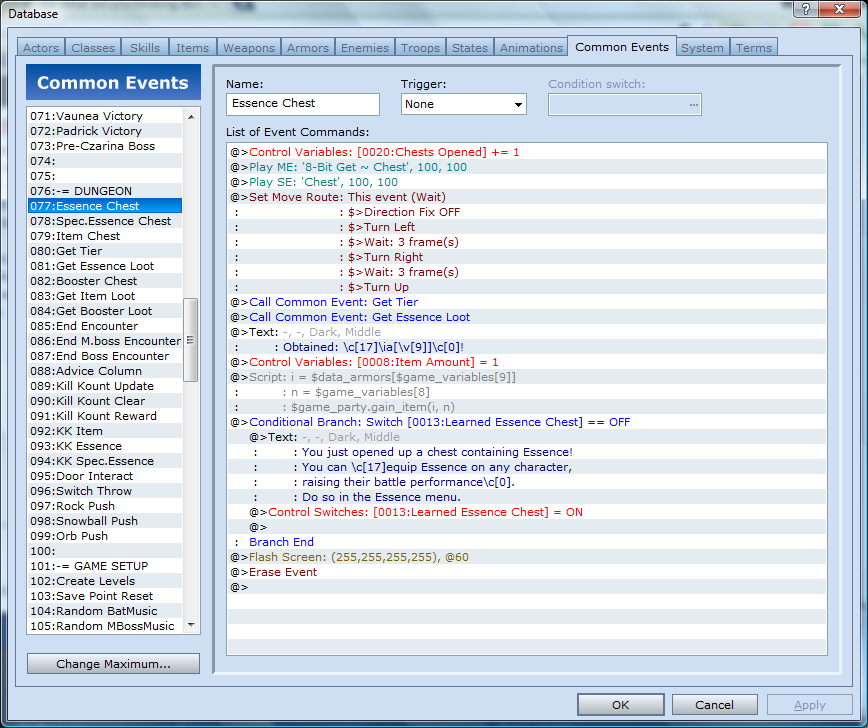Open the Trigger dropdown
Viewport: 868px width, 728px height.
coord(463,104)
